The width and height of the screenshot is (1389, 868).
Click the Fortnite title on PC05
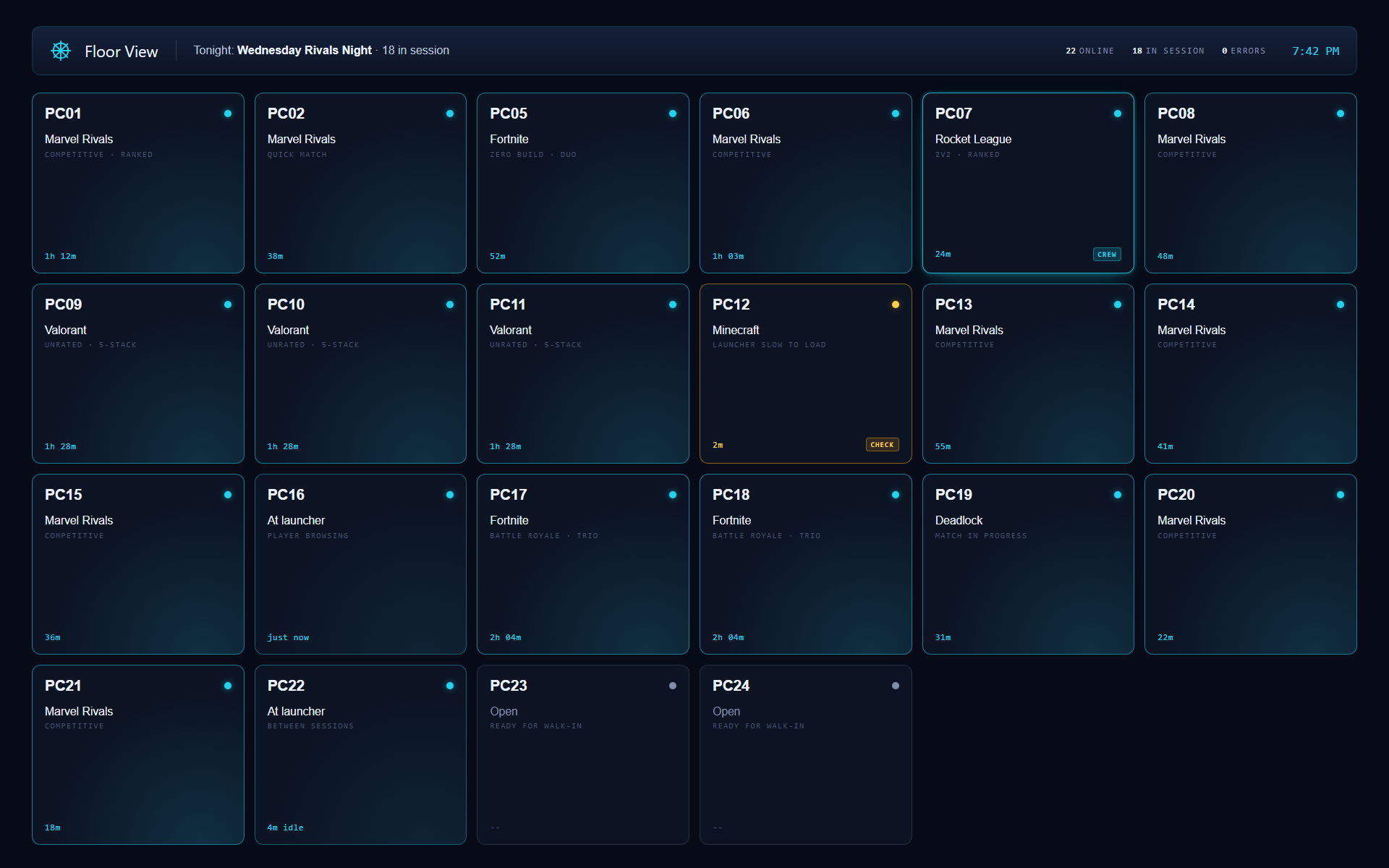[509, 139]
